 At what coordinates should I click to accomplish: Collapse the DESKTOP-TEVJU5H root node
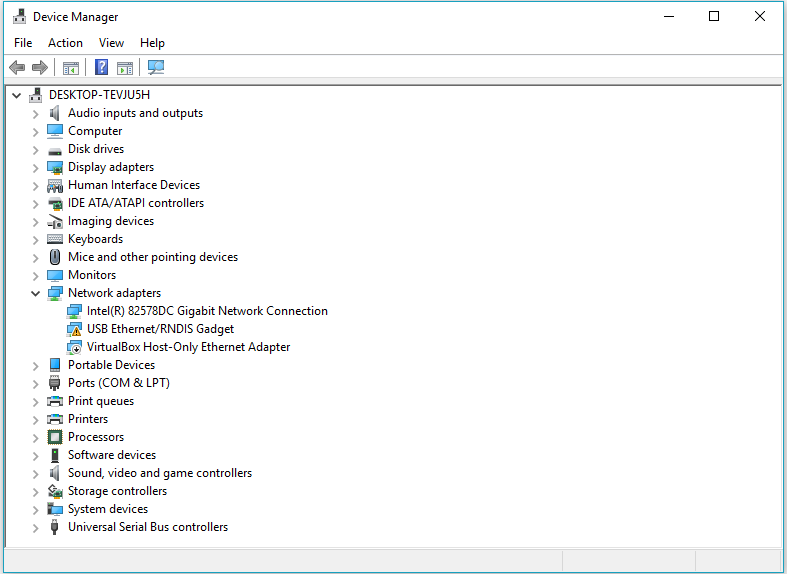pos(17,95)
